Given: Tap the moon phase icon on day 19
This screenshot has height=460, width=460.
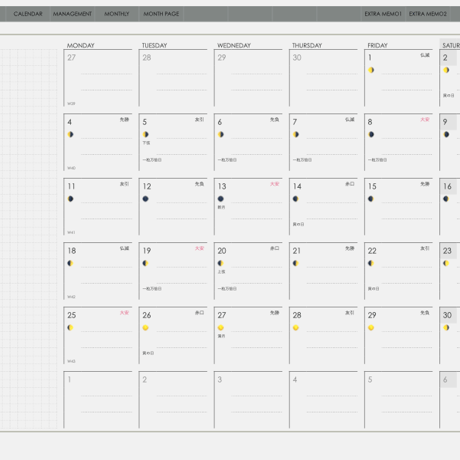Looking at the screenshot, I should [x=146, y=263].
